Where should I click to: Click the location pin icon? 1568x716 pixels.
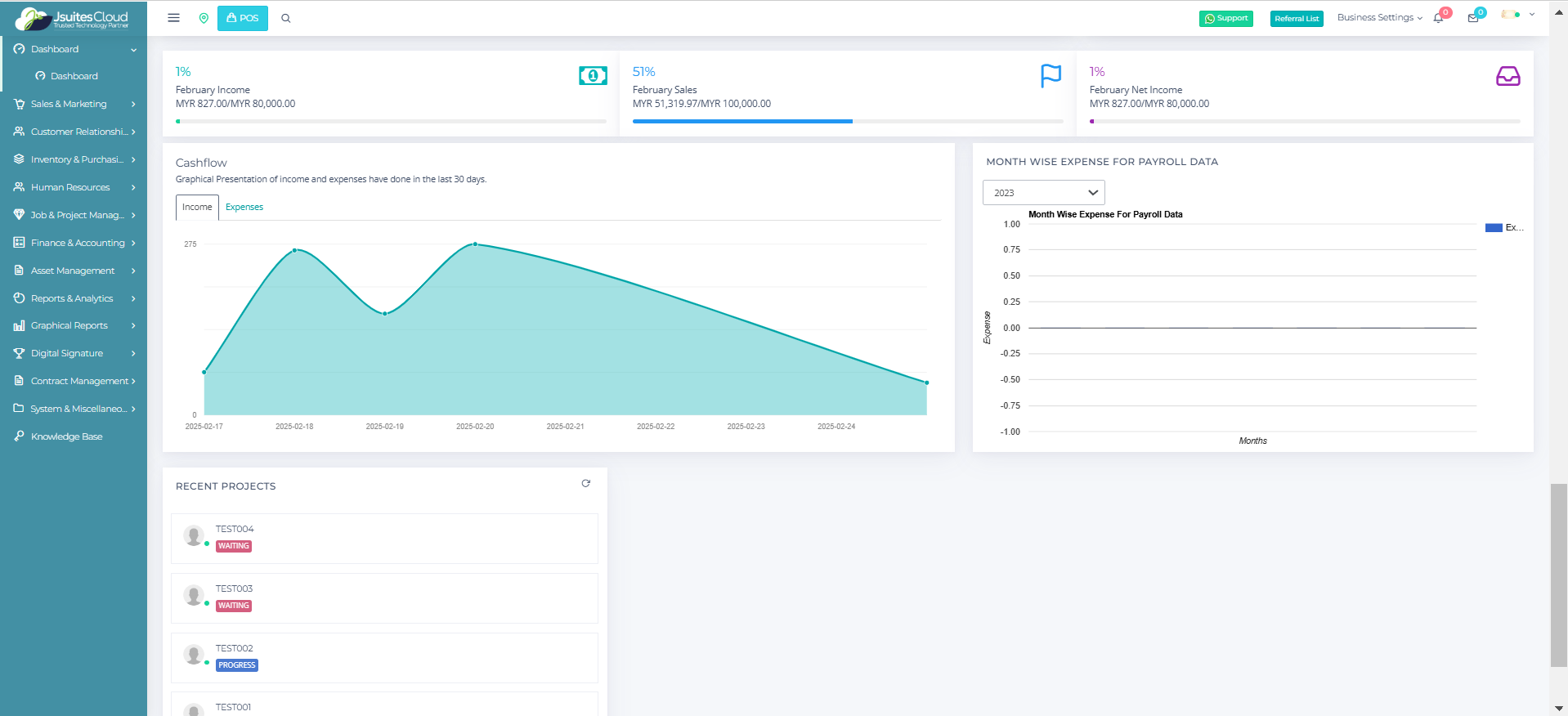click(204, 18)
